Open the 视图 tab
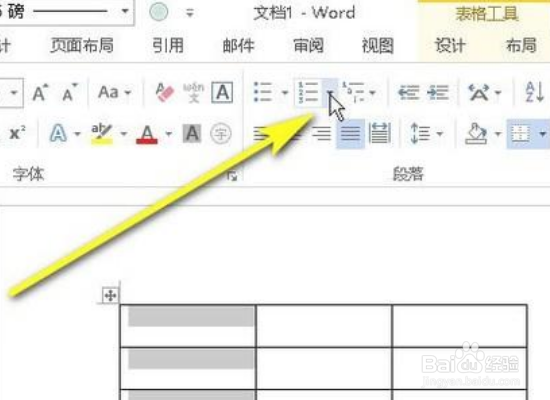550x400 pixels. (377, 46)
